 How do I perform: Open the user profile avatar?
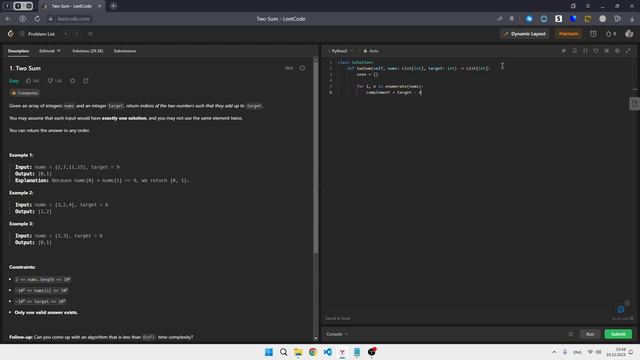click(629, 34)
